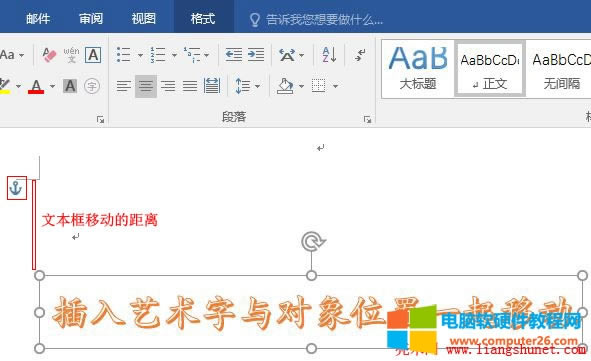Image resolution: width=591 pixels, height=361 pixels.
Task: Expand the line spacing dropdown arrow
Action: click(x=257, y=86)
